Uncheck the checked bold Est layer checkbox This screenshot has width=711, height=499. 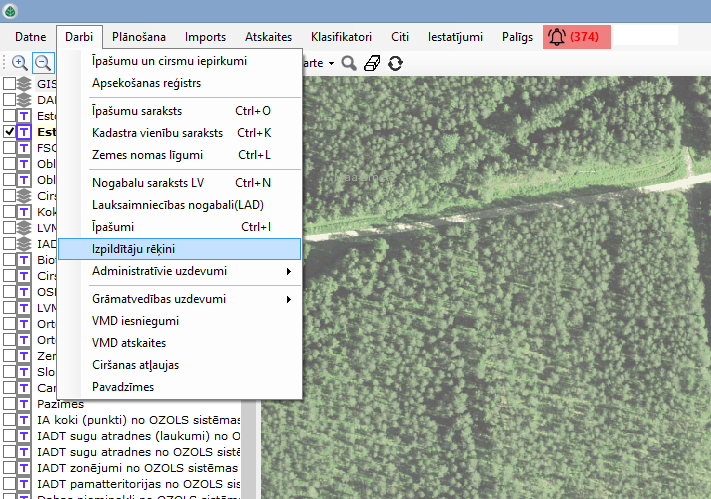[x=9, y=132]
